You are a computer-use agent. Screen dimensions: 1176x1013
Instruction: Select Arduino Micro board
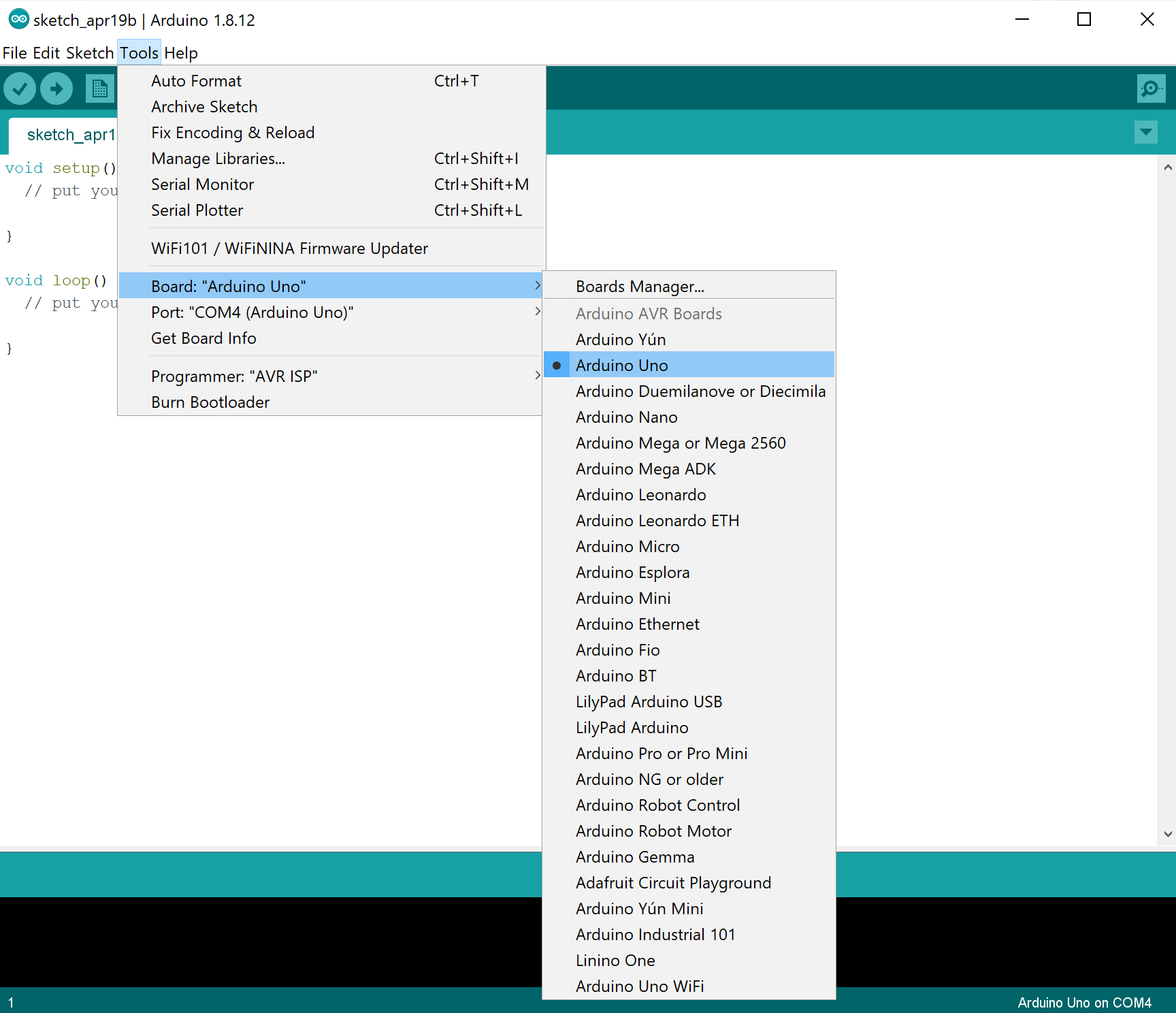click(689, 546)
